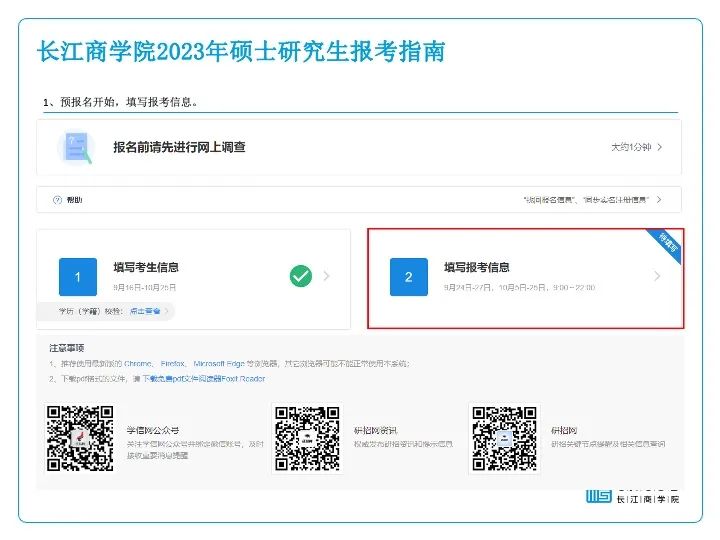The image size is (720, 540).
Task: Click the blue step 1 number box
Action: click(78, 277)
